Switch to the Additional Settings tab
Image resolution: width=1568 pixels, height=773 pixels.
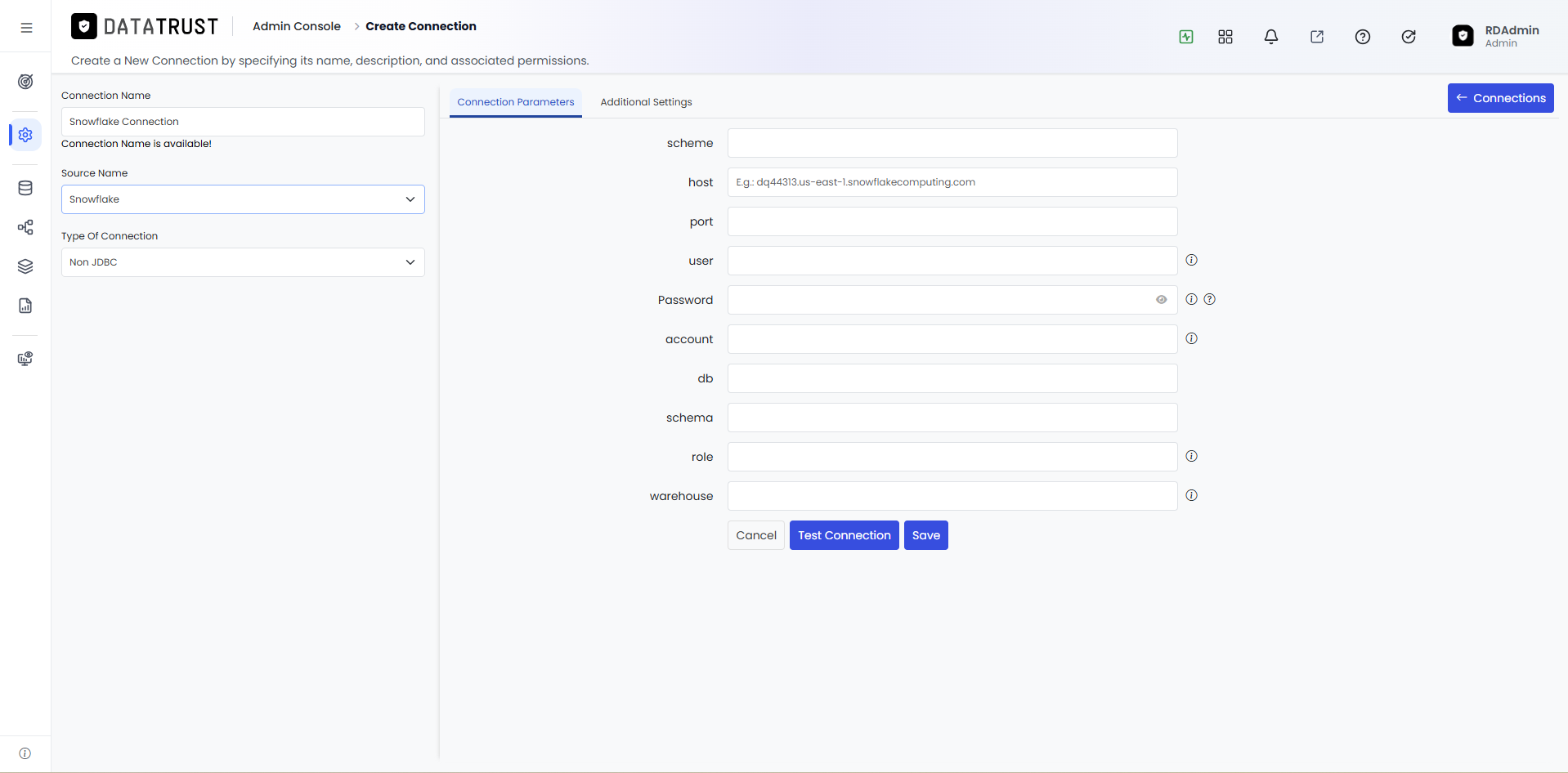pyautogui.click(x=646, y=102)
